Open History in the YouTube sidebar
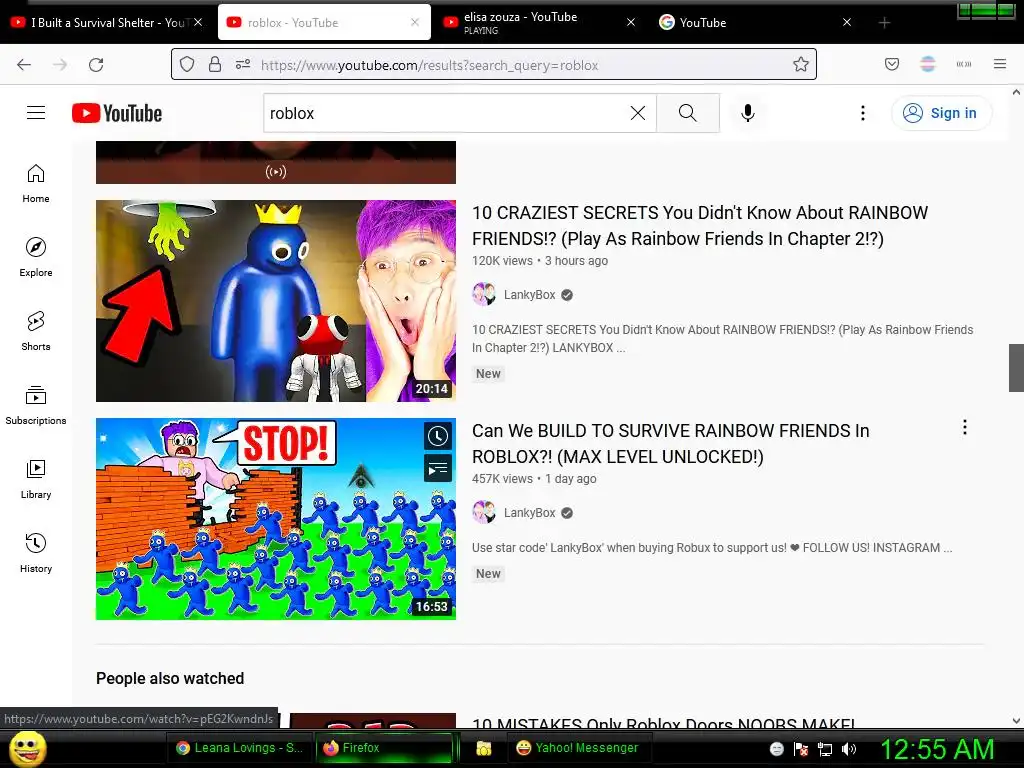The image size is (1024, 768). tap(36, 553)
